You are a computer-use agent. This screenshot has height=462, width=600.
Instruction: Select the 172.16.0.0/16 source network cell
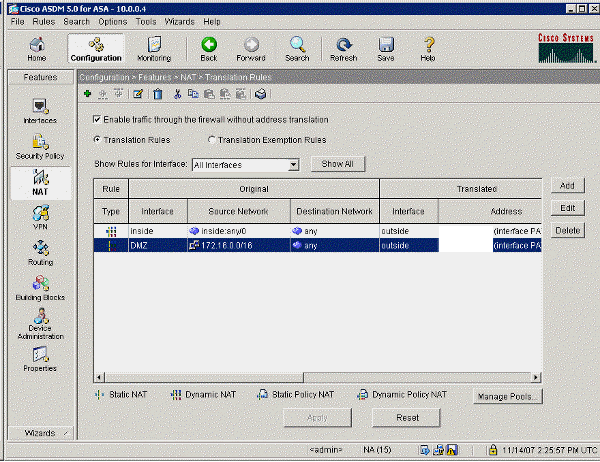239,245
